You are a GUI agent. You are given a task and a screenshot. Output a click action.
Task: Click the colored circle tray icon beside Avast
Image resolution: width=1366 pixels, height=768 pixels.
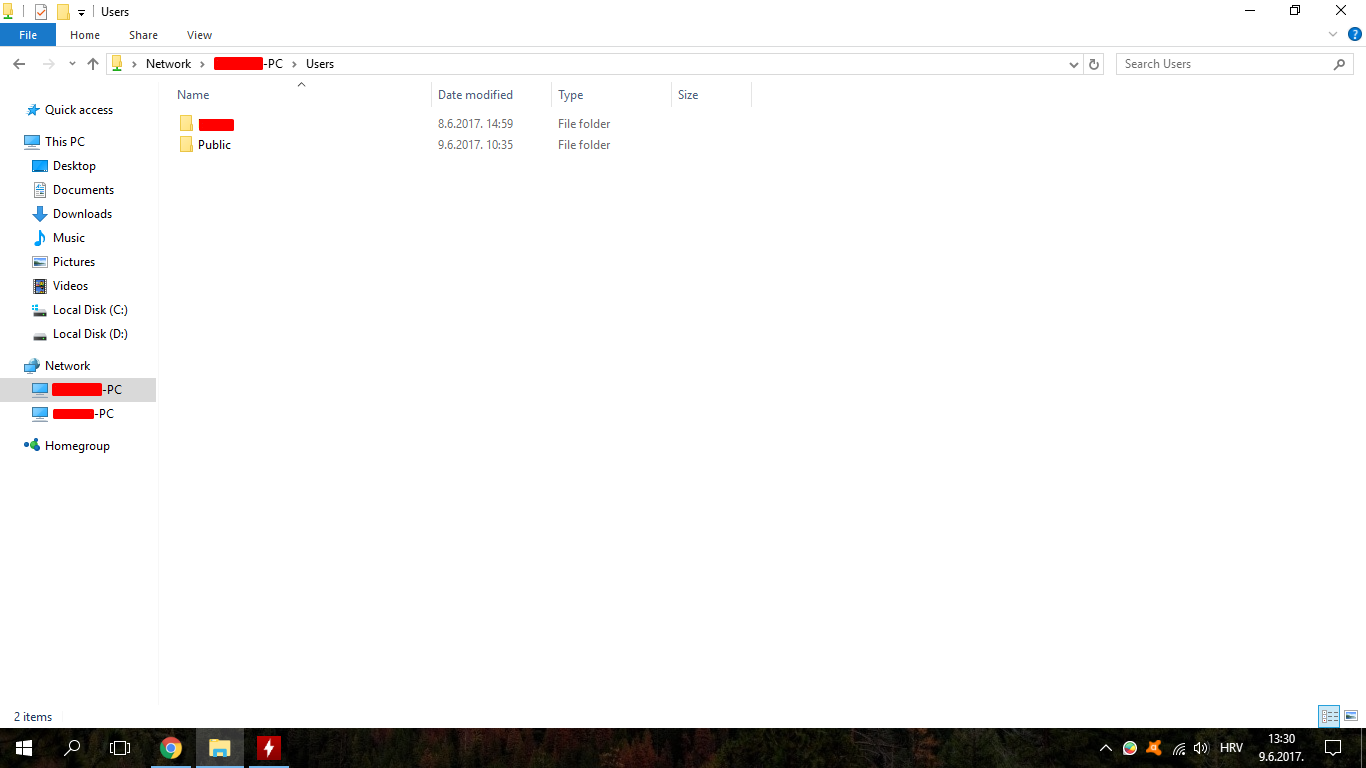[1130, 748]
